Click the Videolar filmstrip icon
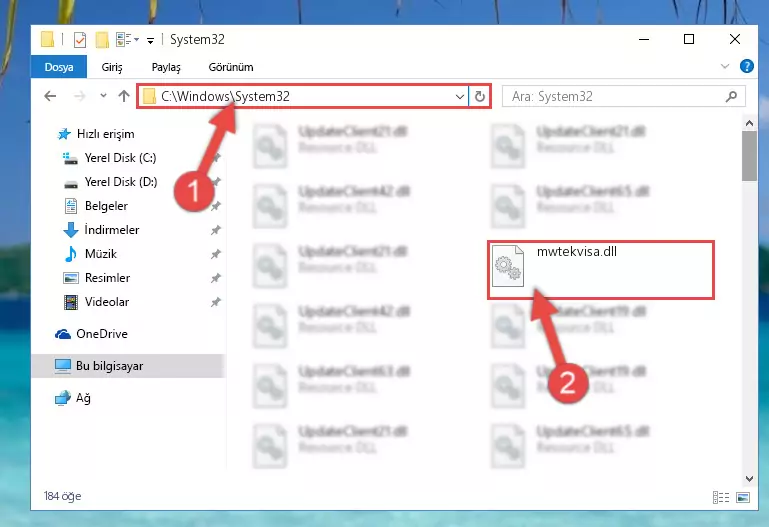Screen dimensions: 769x527 [x=71, y=302]
